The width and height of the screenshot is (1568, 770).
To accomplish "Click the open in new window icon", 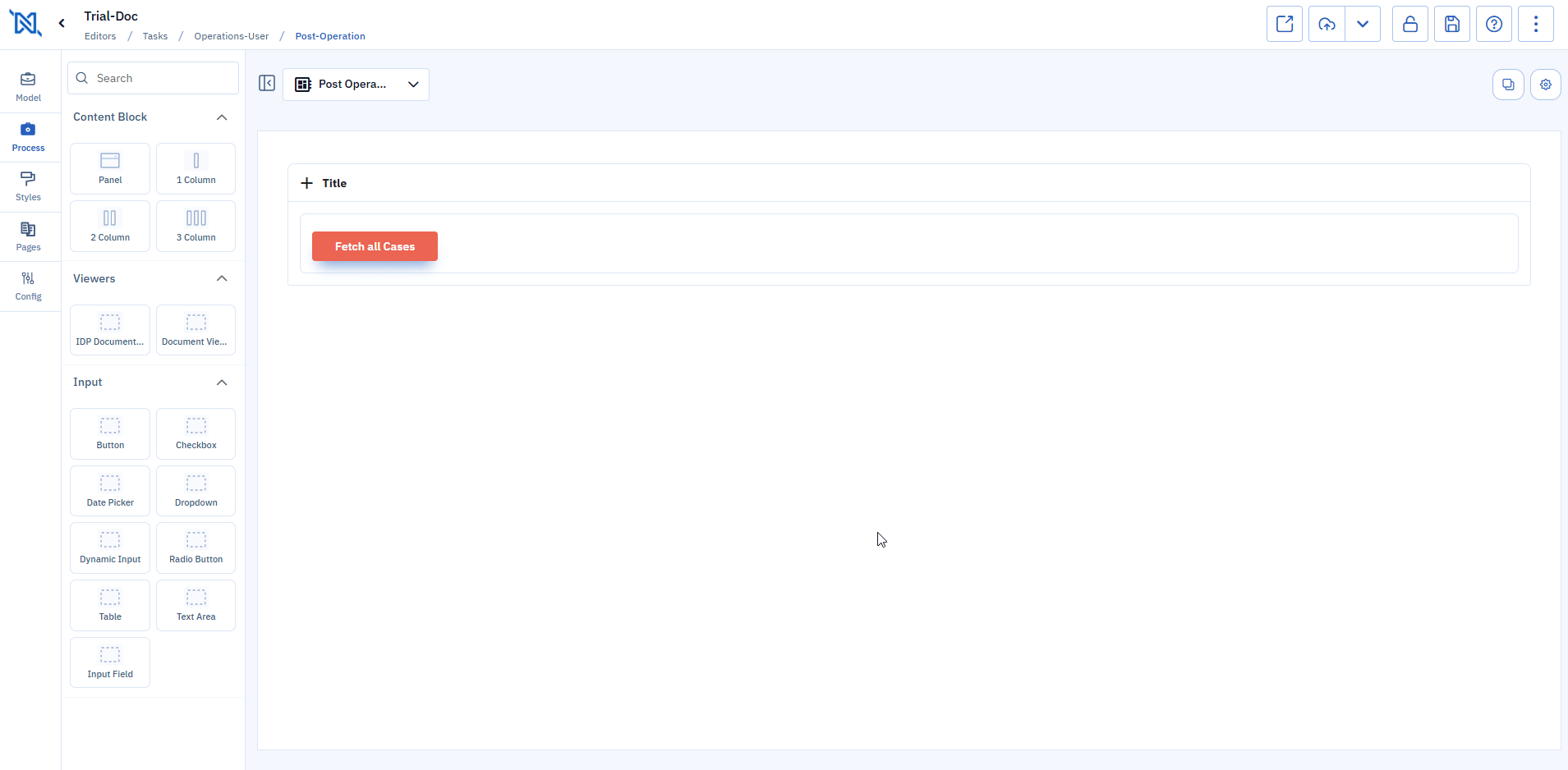I will pyautogui.click(x=1285, y=24).
